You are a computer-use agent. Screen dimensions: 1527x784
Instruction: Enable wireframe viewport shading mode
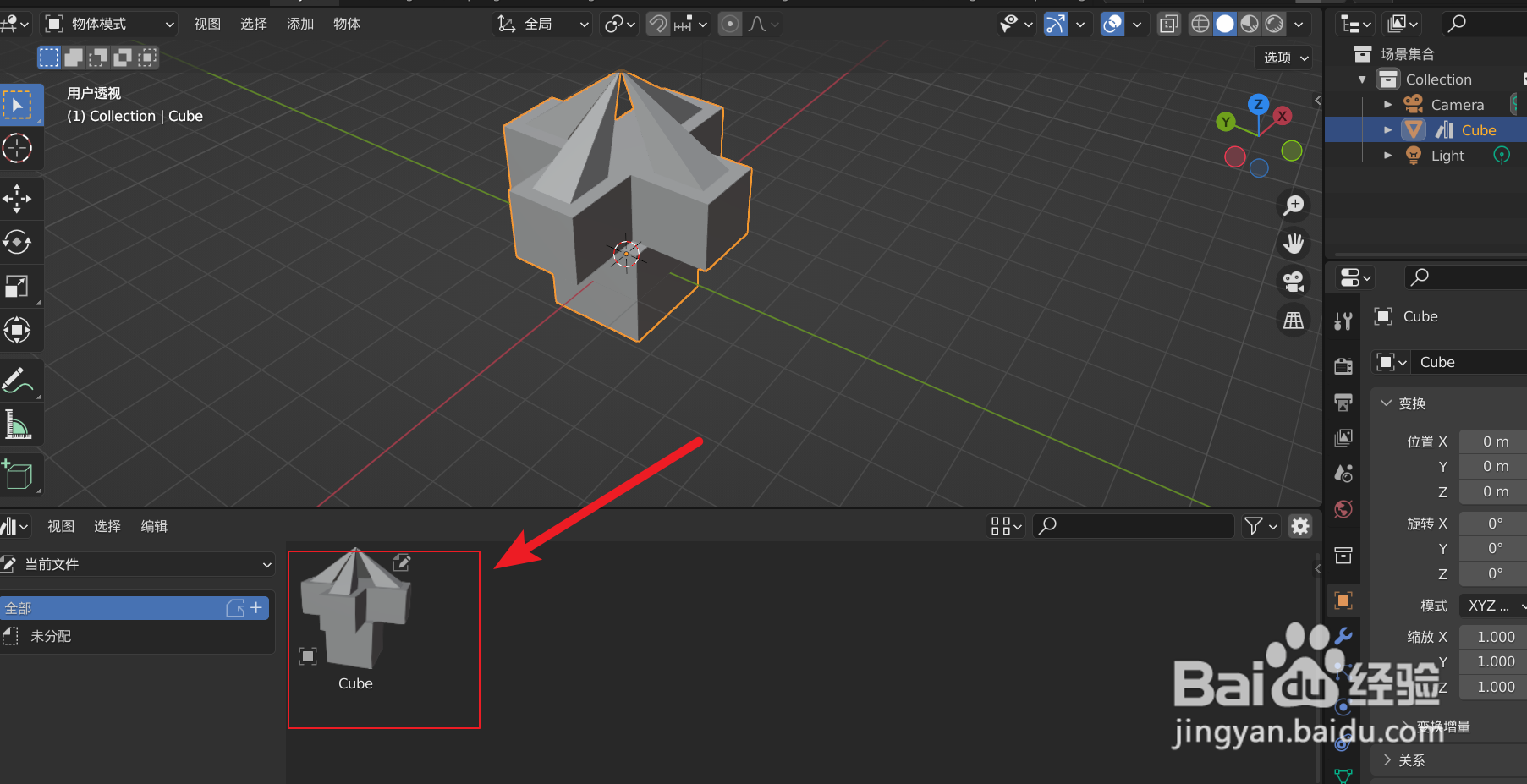click(1200, 23)
